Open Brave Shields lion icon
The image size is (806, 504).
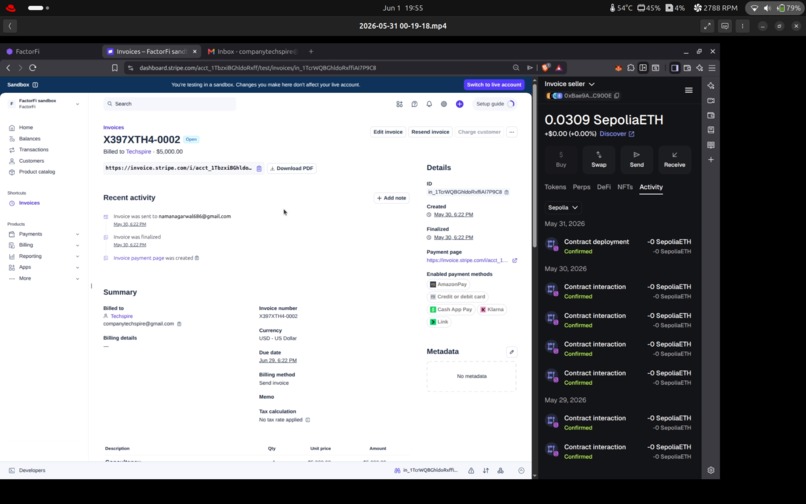click(x=546, y=67)
